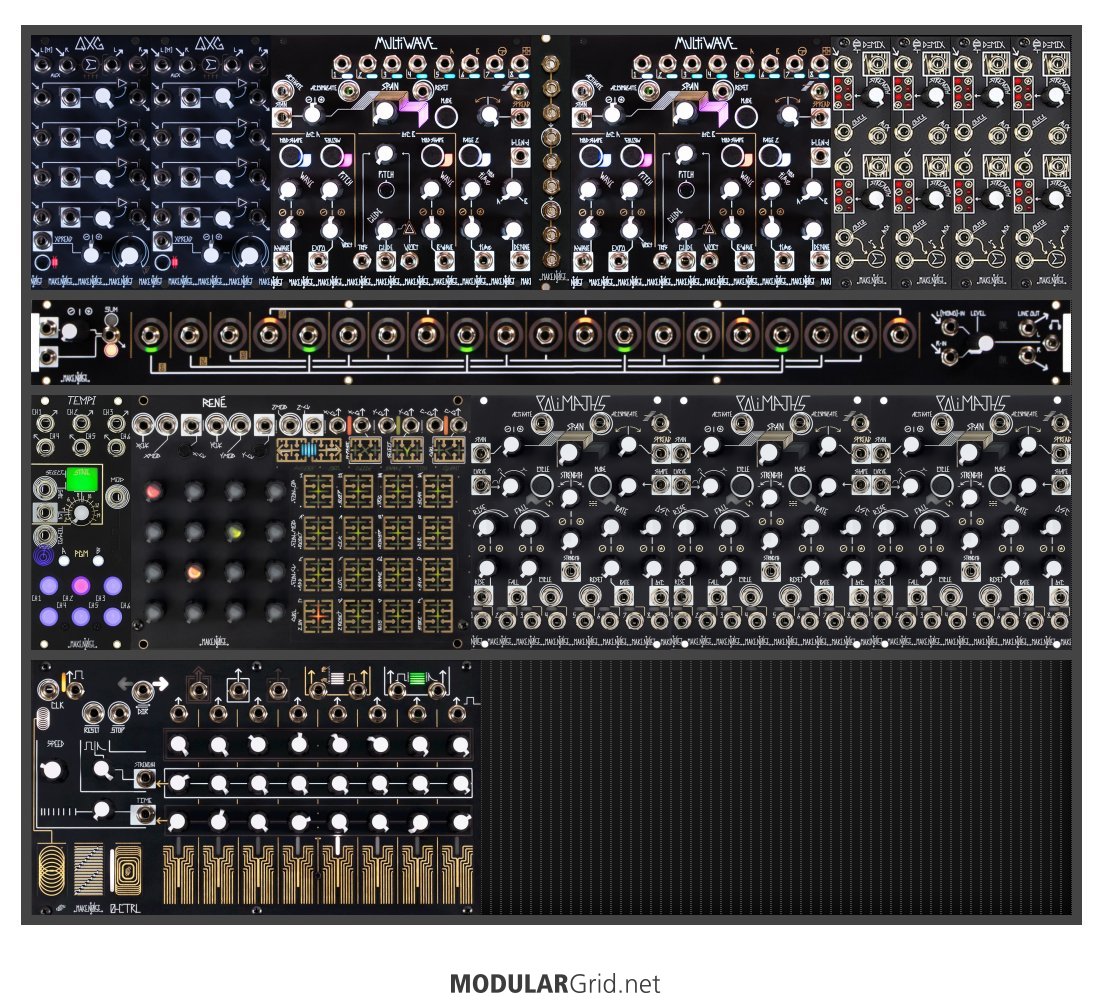This screenshot has width=1112, height=1005.
Task: Click the X-PAN R-IN jack
Action: click(949, 356)
